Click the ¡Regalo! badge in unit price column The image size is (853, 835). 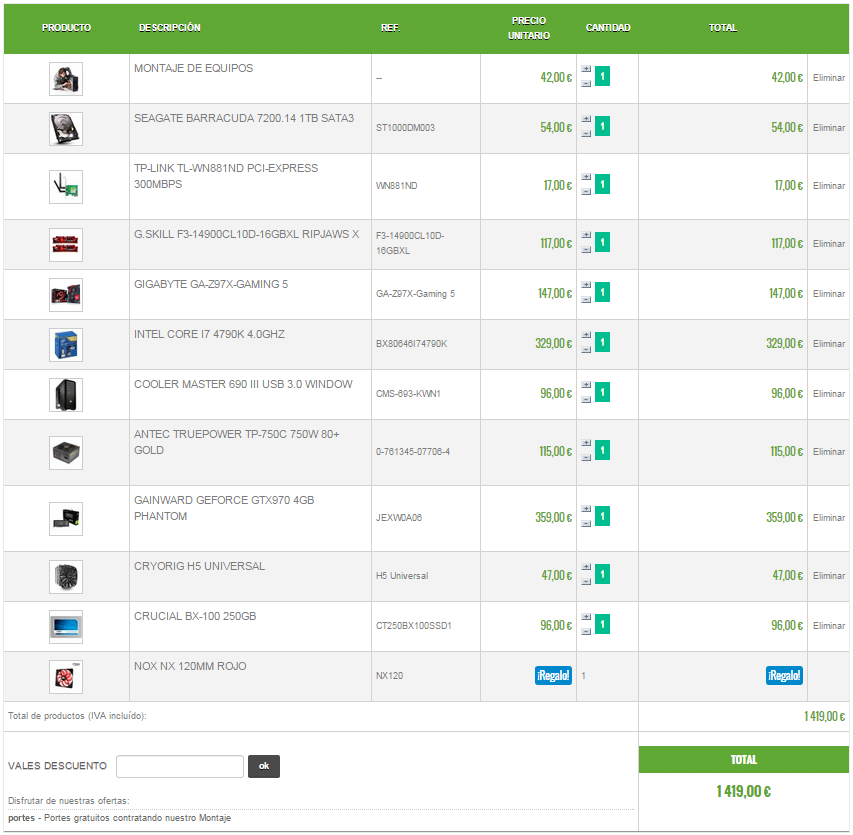[x=553, y=676]
